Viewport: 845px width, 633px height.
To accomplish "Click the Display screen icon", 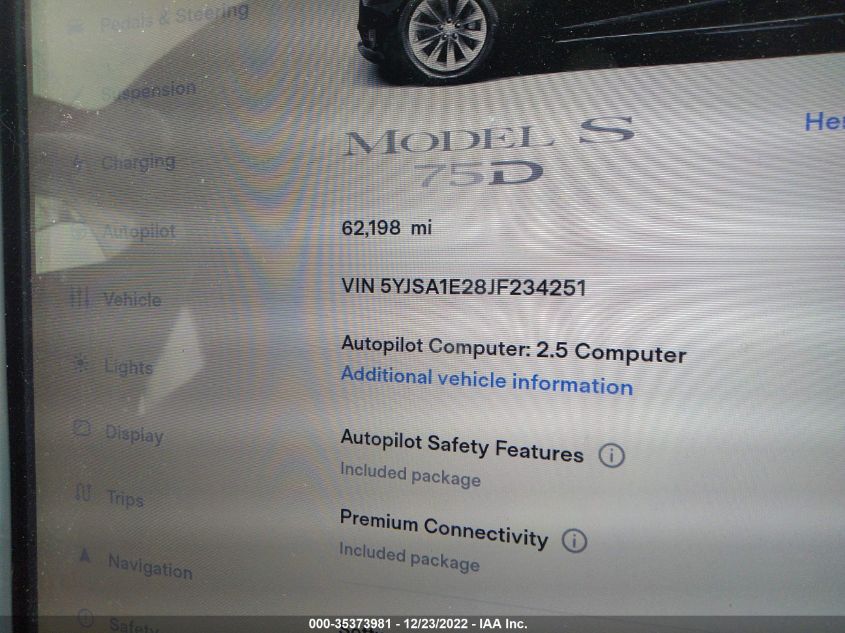I will tap(81, 428).
